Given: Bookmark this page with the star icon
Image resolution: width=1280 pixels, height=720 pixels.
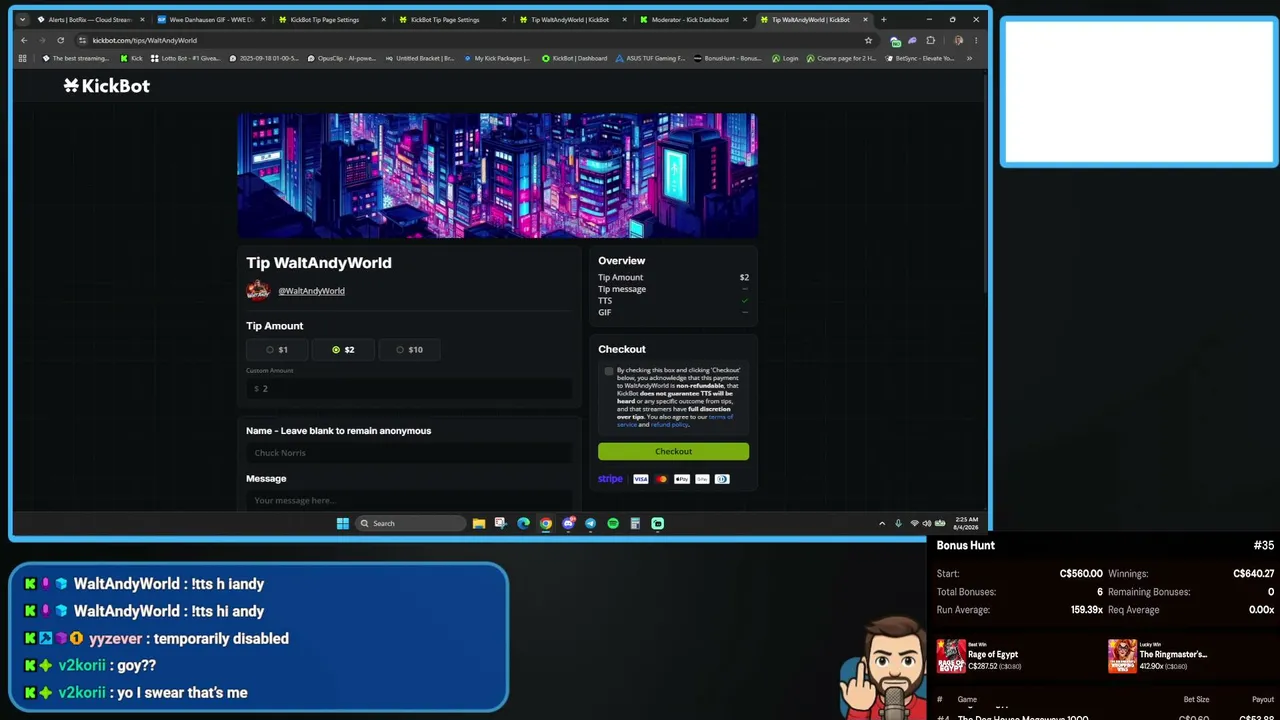Looking at the screenshot, I should tap(868, 40).
